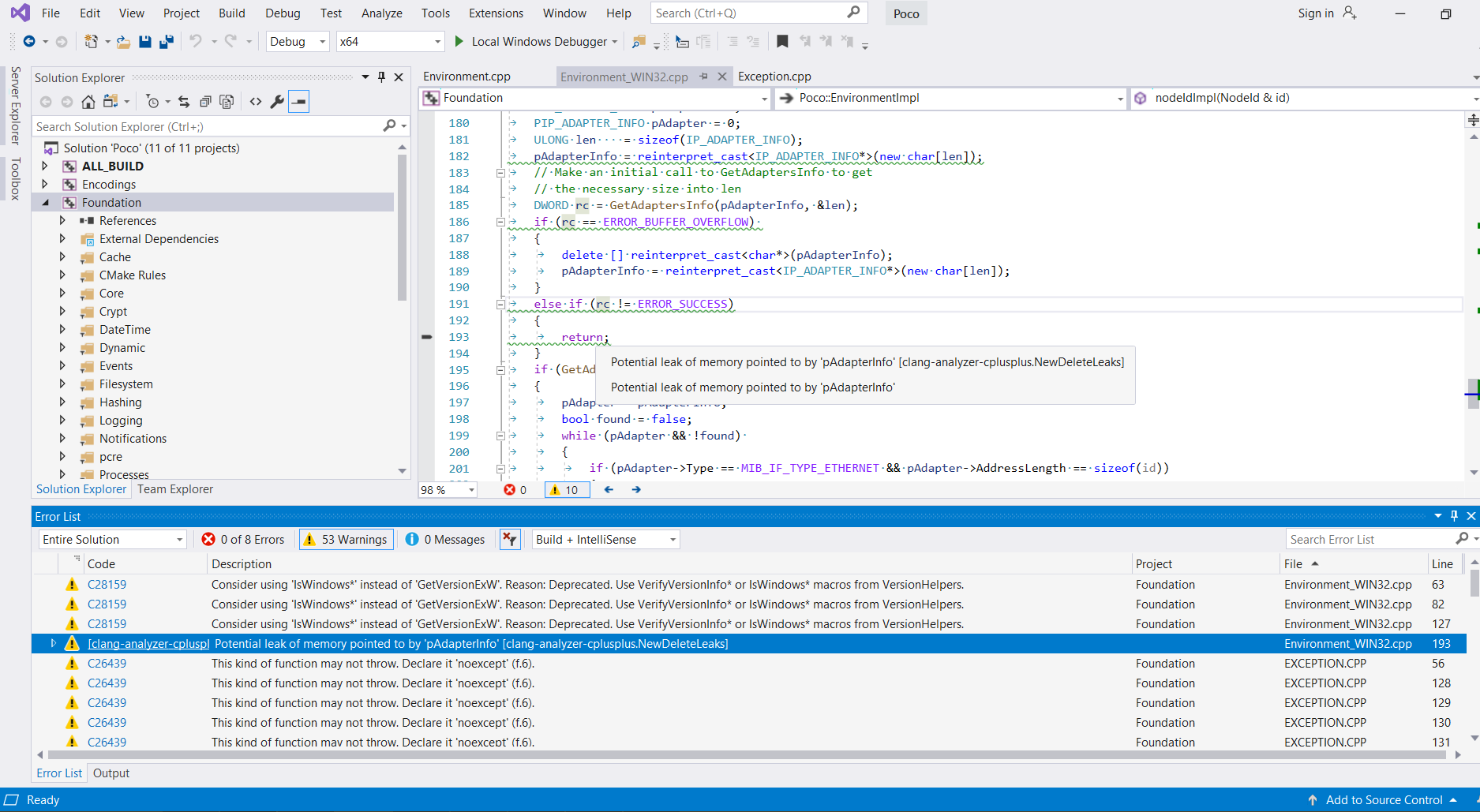Switch to the Exception.cpp tab
Image resolution: width=1480 pixels, height=812 pixels.
pyautogui.click(x=774, y=77)
